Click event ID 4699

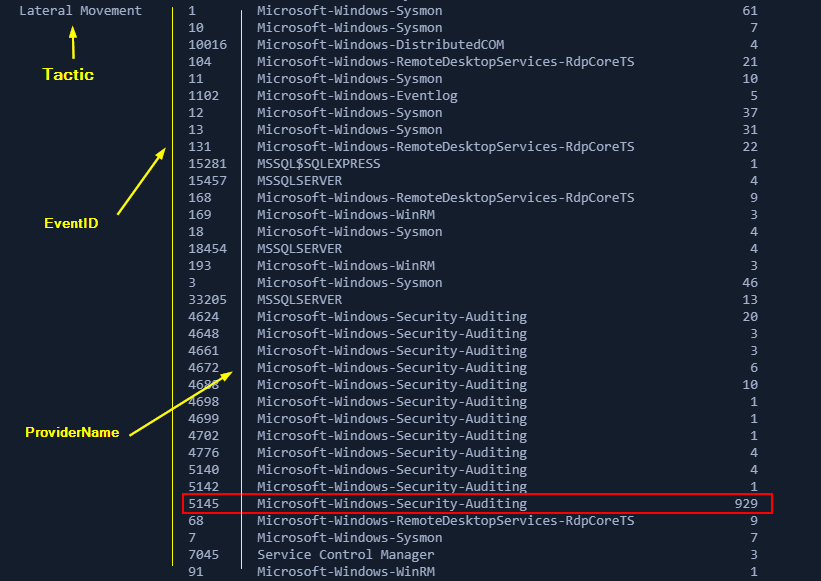coord(204,419)
